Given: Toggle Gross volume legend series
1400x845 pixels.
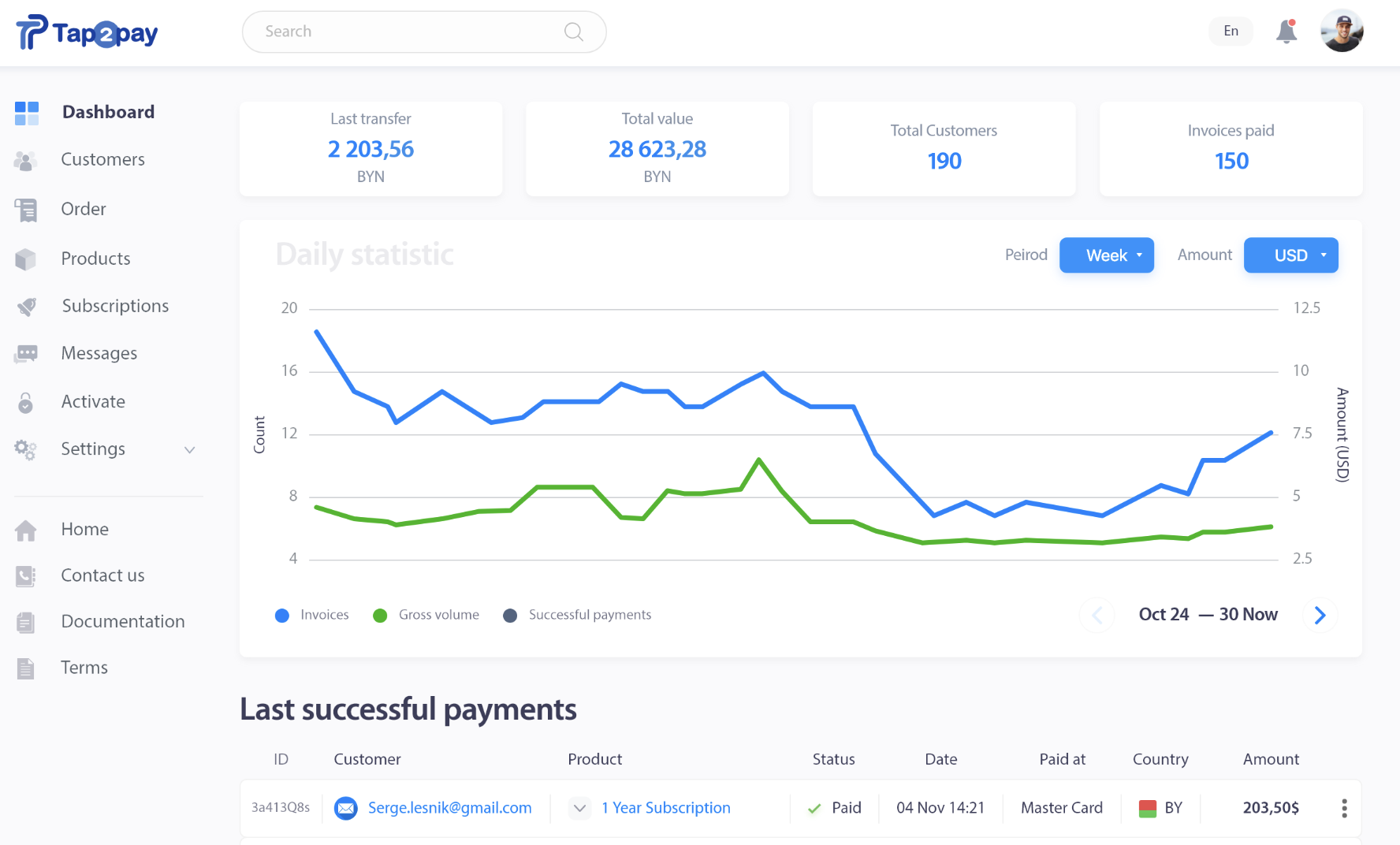Looking at the screenshot, I should pos(426,615).
